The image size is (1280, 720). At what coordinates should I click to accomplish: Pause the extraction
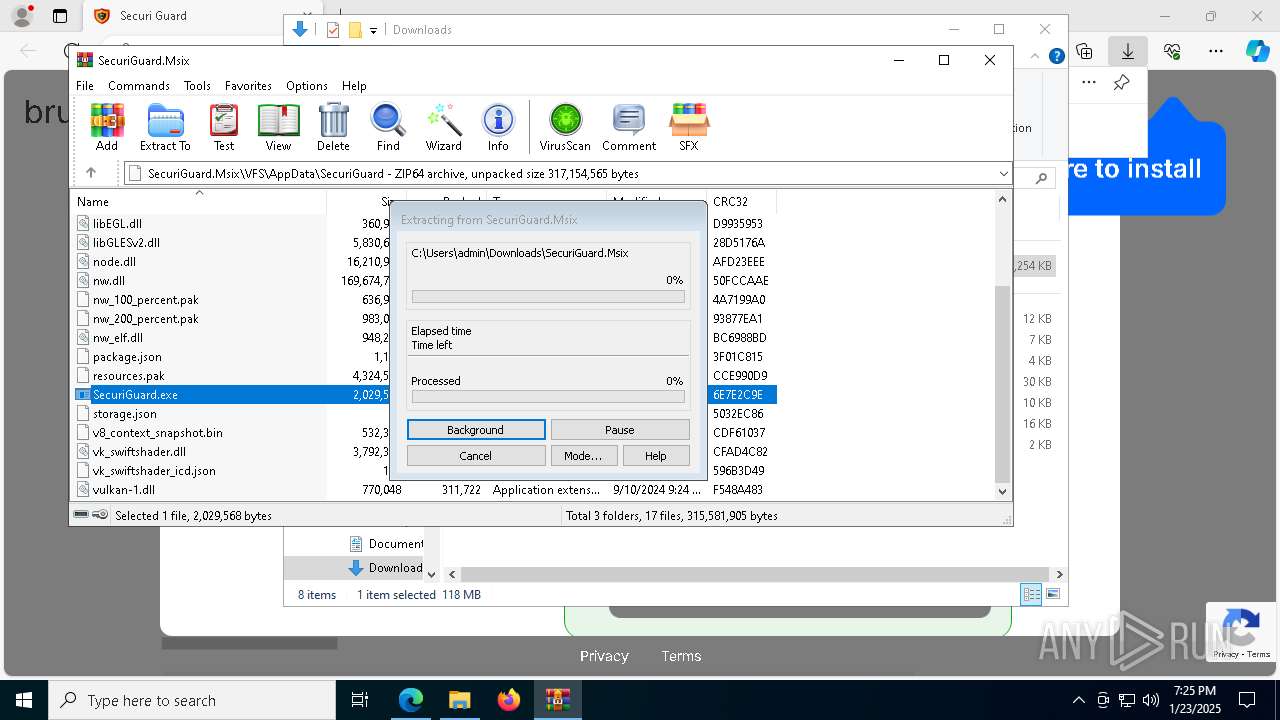click(620, 430)
